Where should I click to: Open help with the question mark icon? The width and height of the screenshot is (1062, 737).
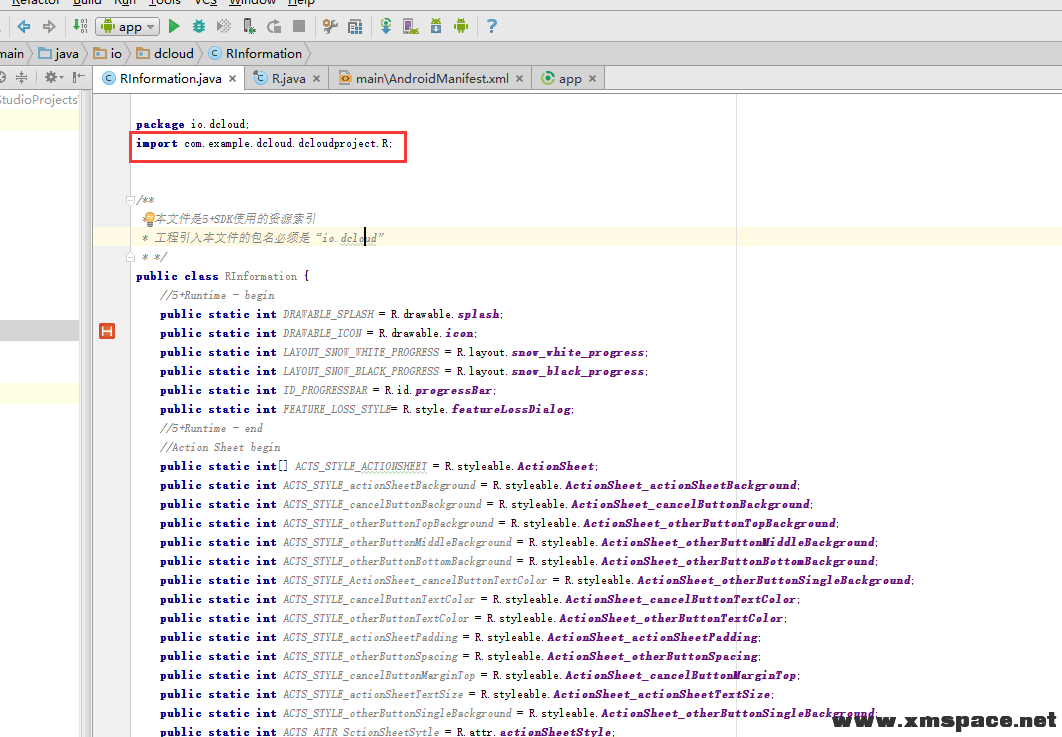point(492,26)
